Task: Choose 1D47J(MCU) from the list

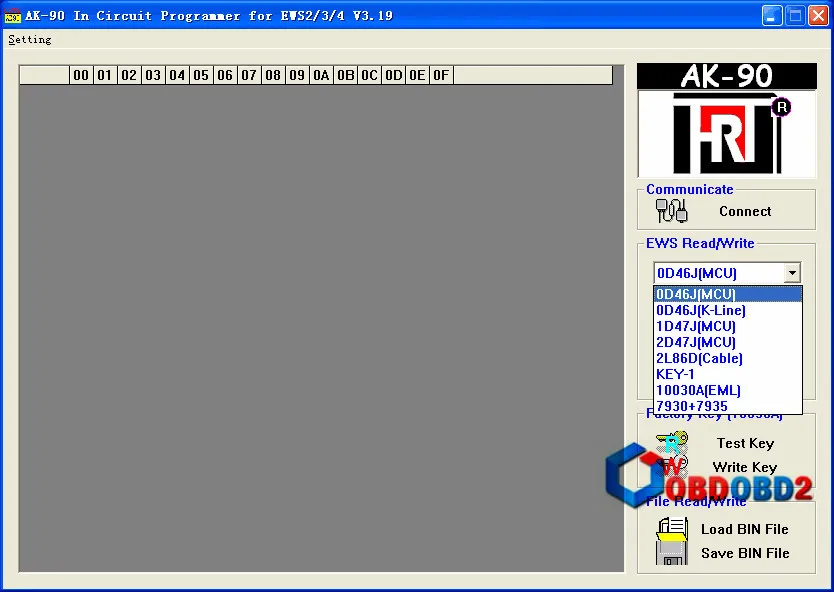Action: point(728,326)
